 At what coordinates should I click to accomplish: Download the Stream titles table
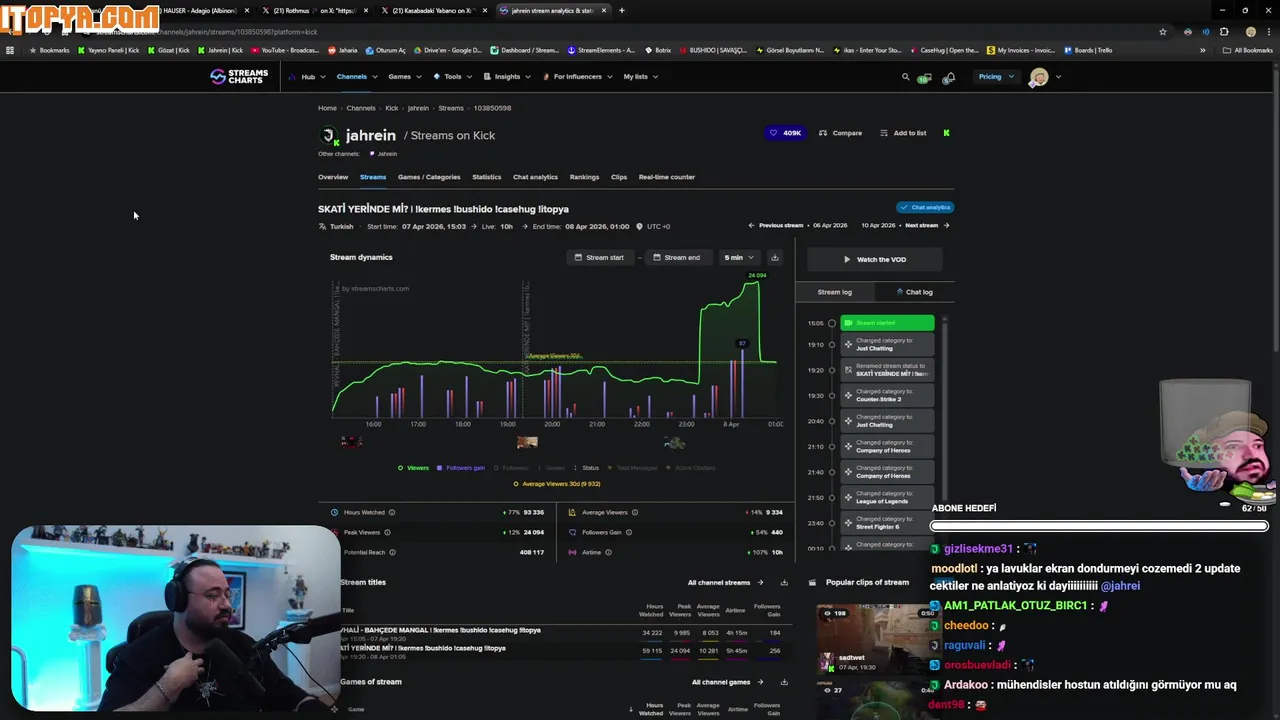[784, 582]
